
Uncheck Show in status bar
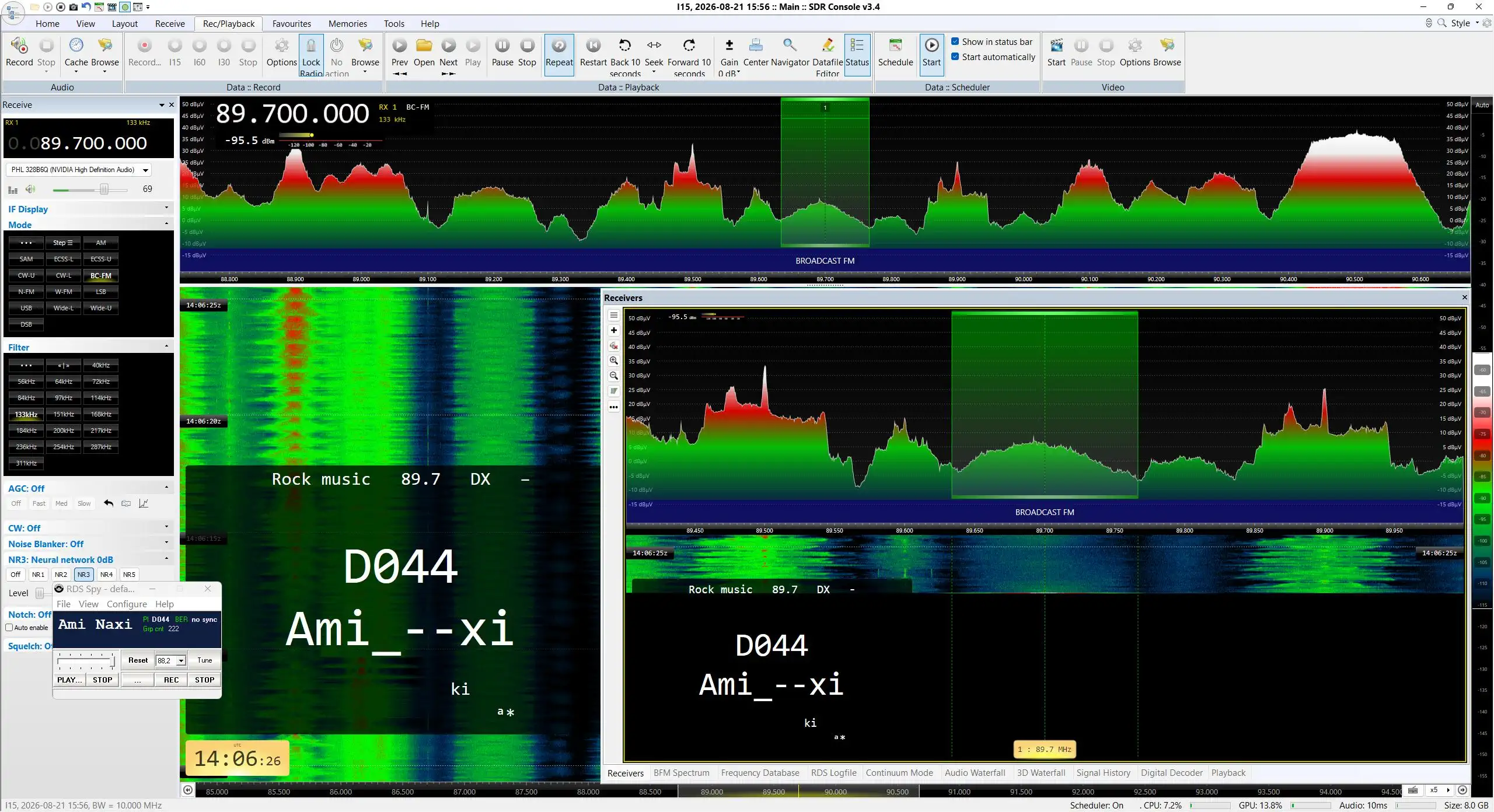point(955,41)
